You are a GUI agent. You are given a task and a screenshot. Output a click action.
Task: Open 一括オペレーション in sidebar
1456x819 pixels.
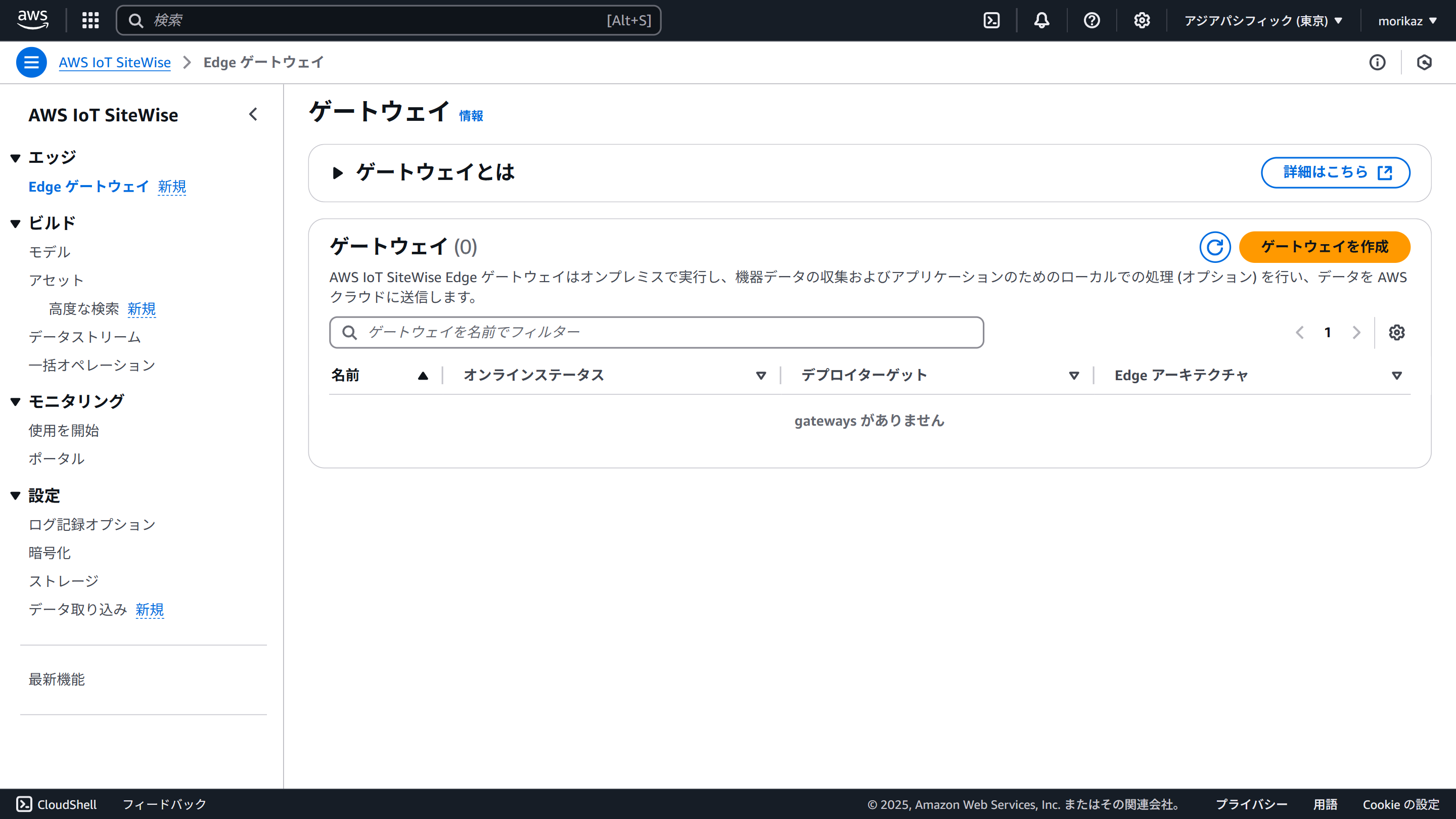tap(92, 365)
